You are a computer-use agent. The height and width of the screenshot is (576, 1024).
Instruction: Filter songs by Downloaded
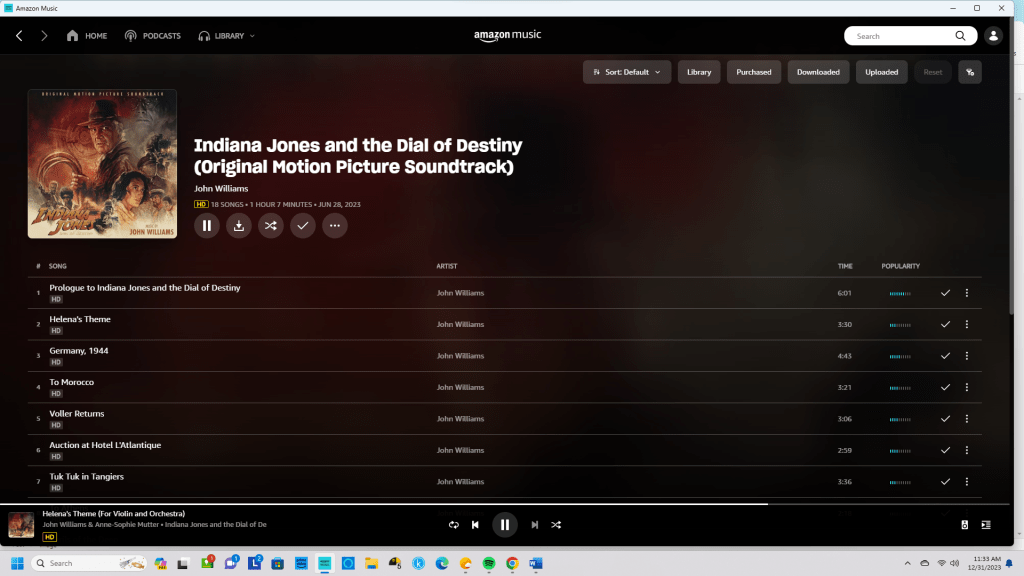tap(818, 72)
